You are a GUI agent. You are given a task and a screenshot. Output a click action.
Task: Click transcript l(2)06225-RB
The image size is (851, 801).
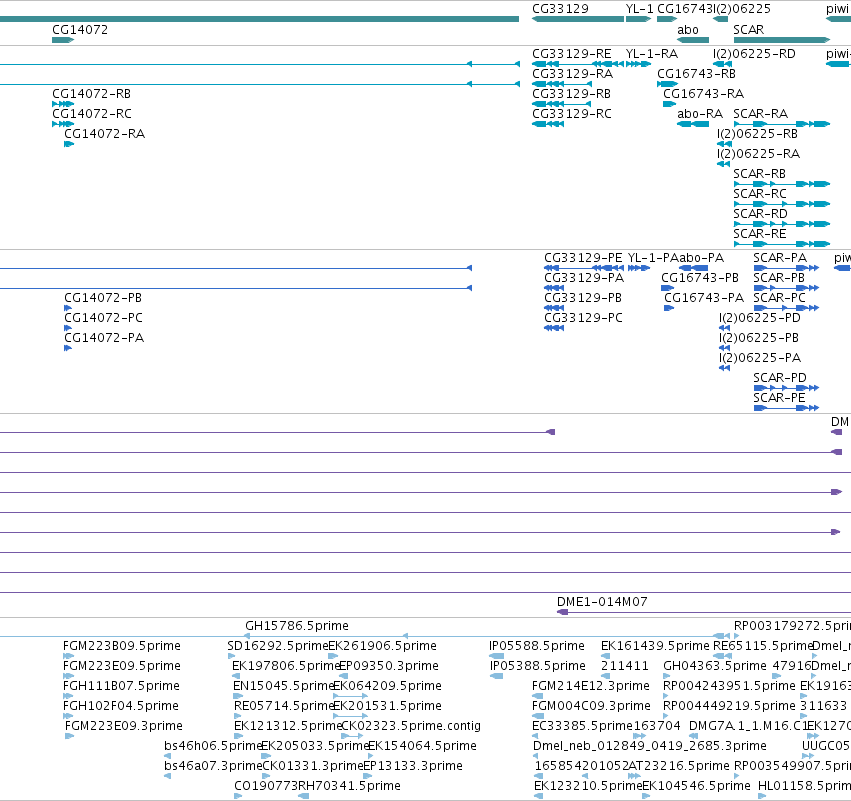point(757,134)
